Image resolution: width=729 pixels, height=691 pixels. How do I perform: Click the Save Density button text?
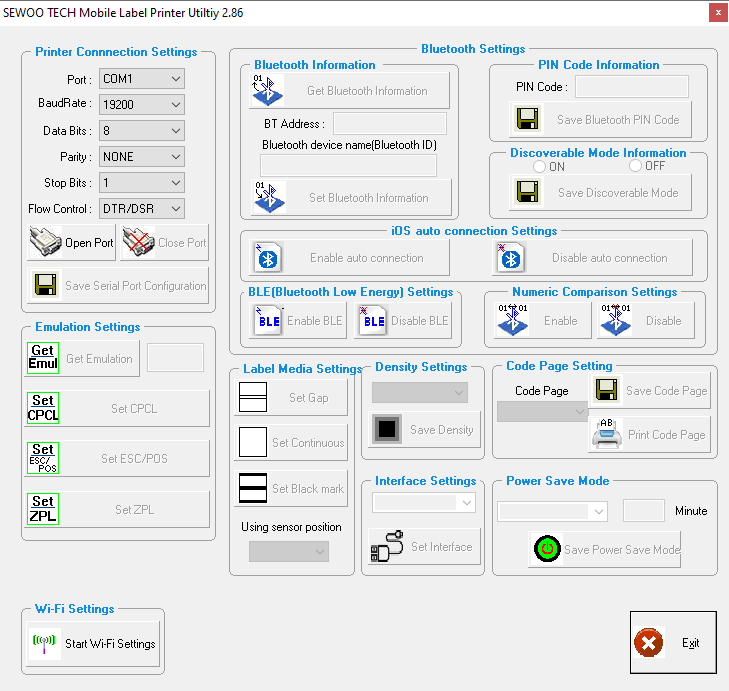pos(442,430)
